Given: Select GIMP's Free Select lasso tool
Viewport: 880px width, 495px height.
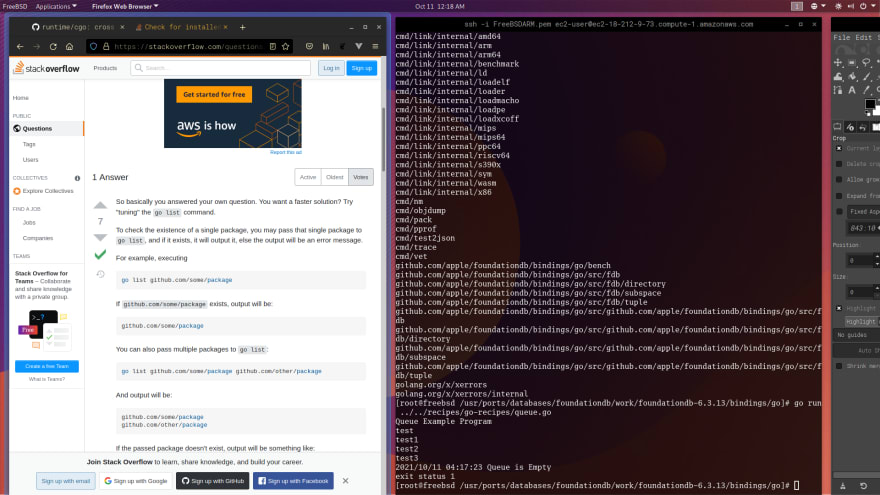Looking at the screenshot, I should (x=866, y=62).
